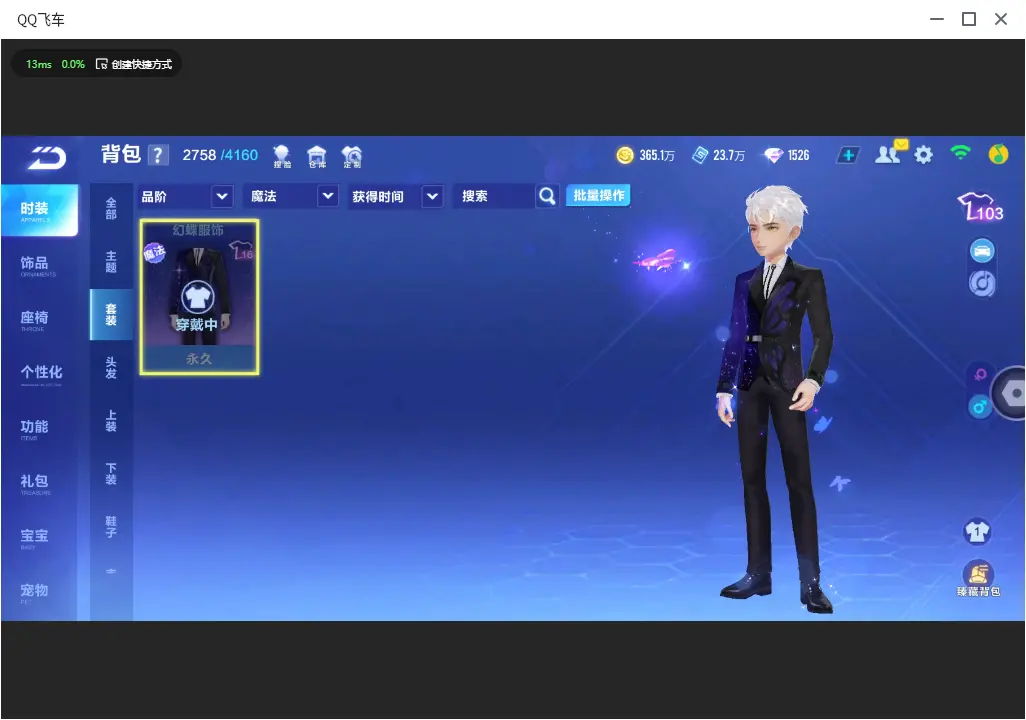Open the yellow music note icon
This screenshot has height=720, width=1026.
[x=998, y=154]
